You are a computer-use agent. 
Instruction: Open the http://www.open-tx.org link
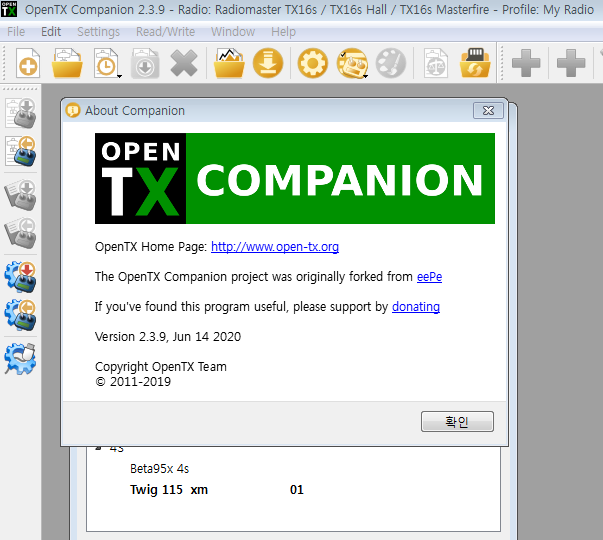pyautogui.click(x=275, y=247)
